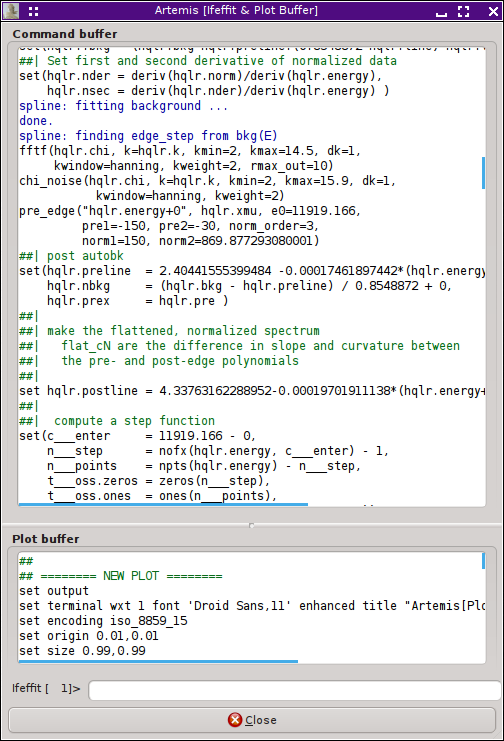Click the 'set output' line in plot buffer
This screenshot has height=741, width=504.
(54, 591)
